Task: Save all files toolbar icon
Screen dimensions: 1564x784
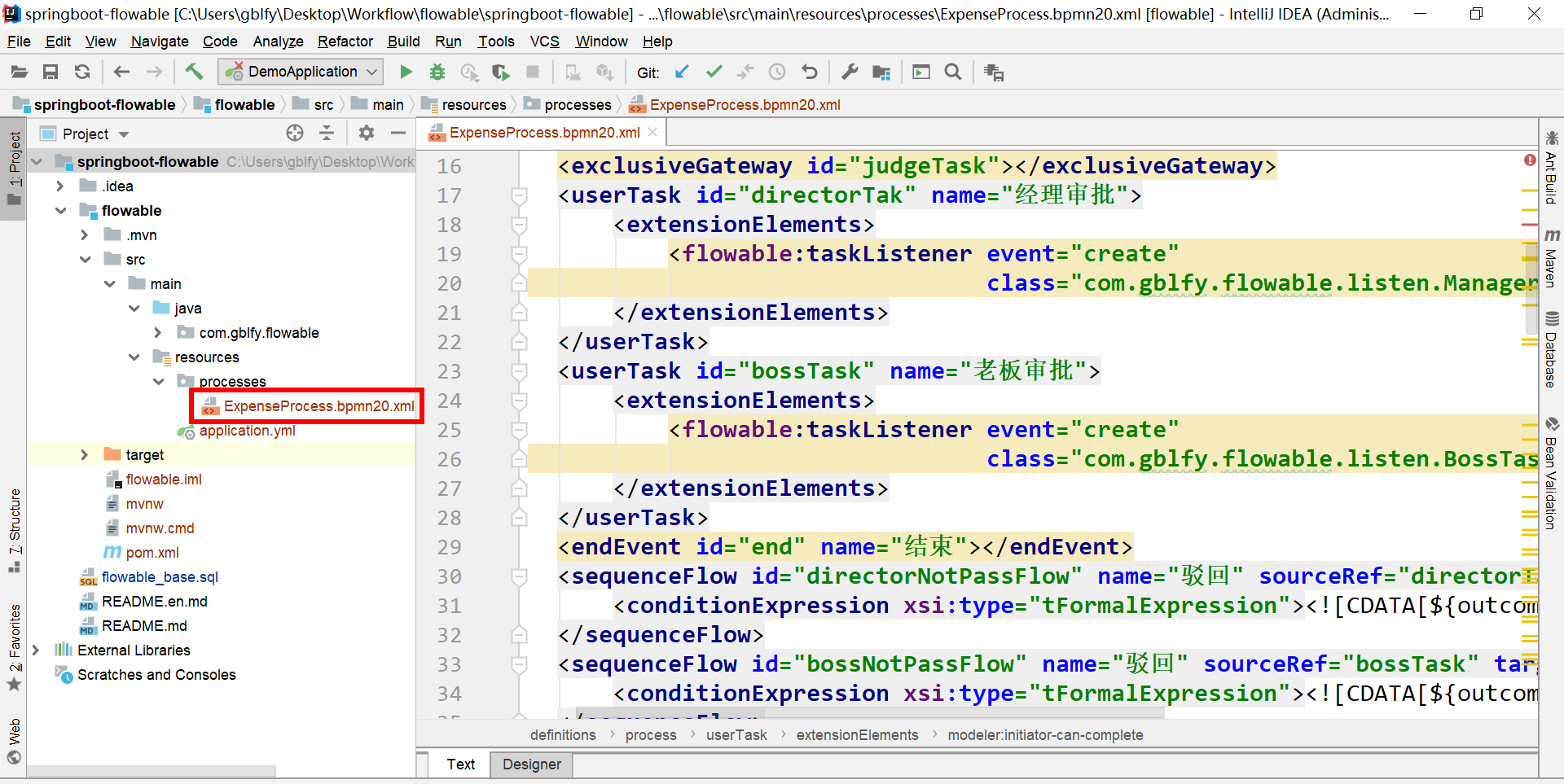Action: (51, 72)
